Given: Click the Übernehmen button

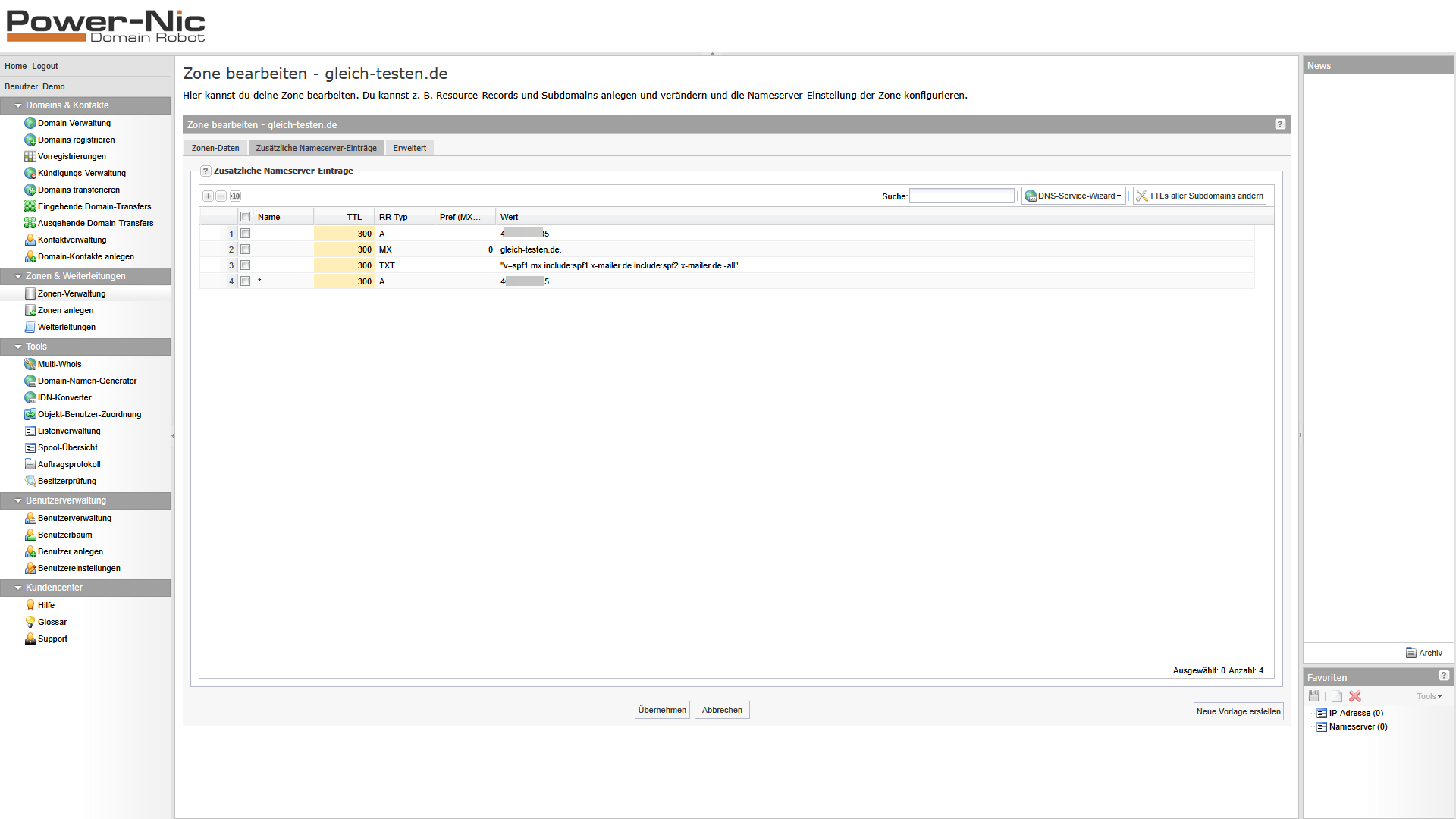Looking at the screenshot, I should pos(662,710).
